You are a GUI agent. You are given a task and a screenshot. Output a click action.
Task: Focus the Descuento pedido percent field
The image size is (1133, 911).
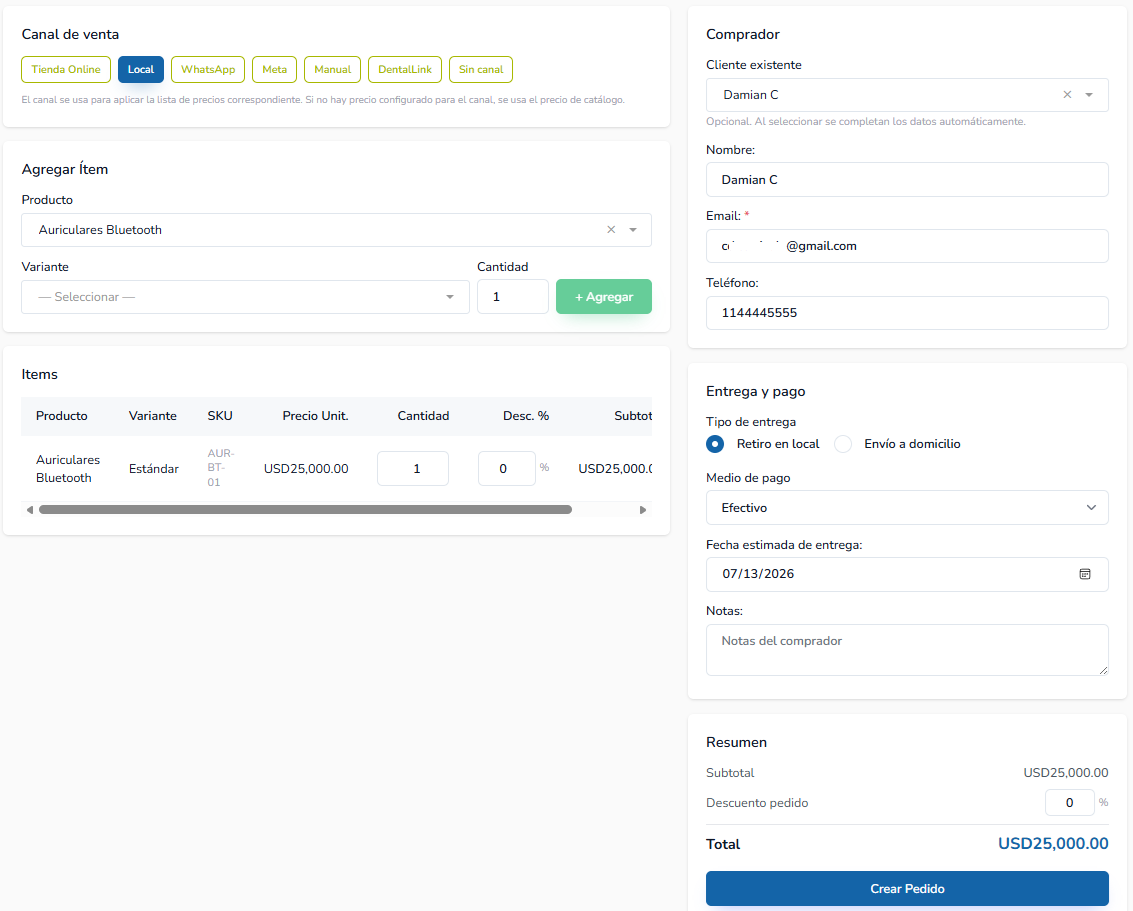point(1069,803)
